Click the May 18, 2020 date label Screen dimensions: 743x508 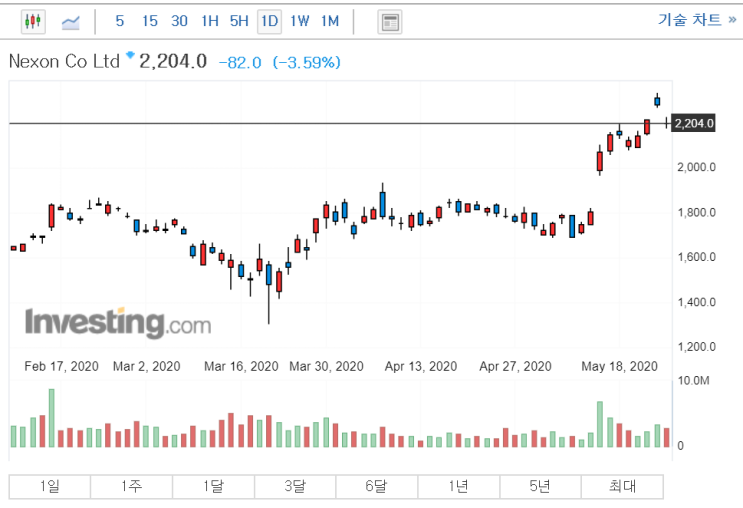620,366
